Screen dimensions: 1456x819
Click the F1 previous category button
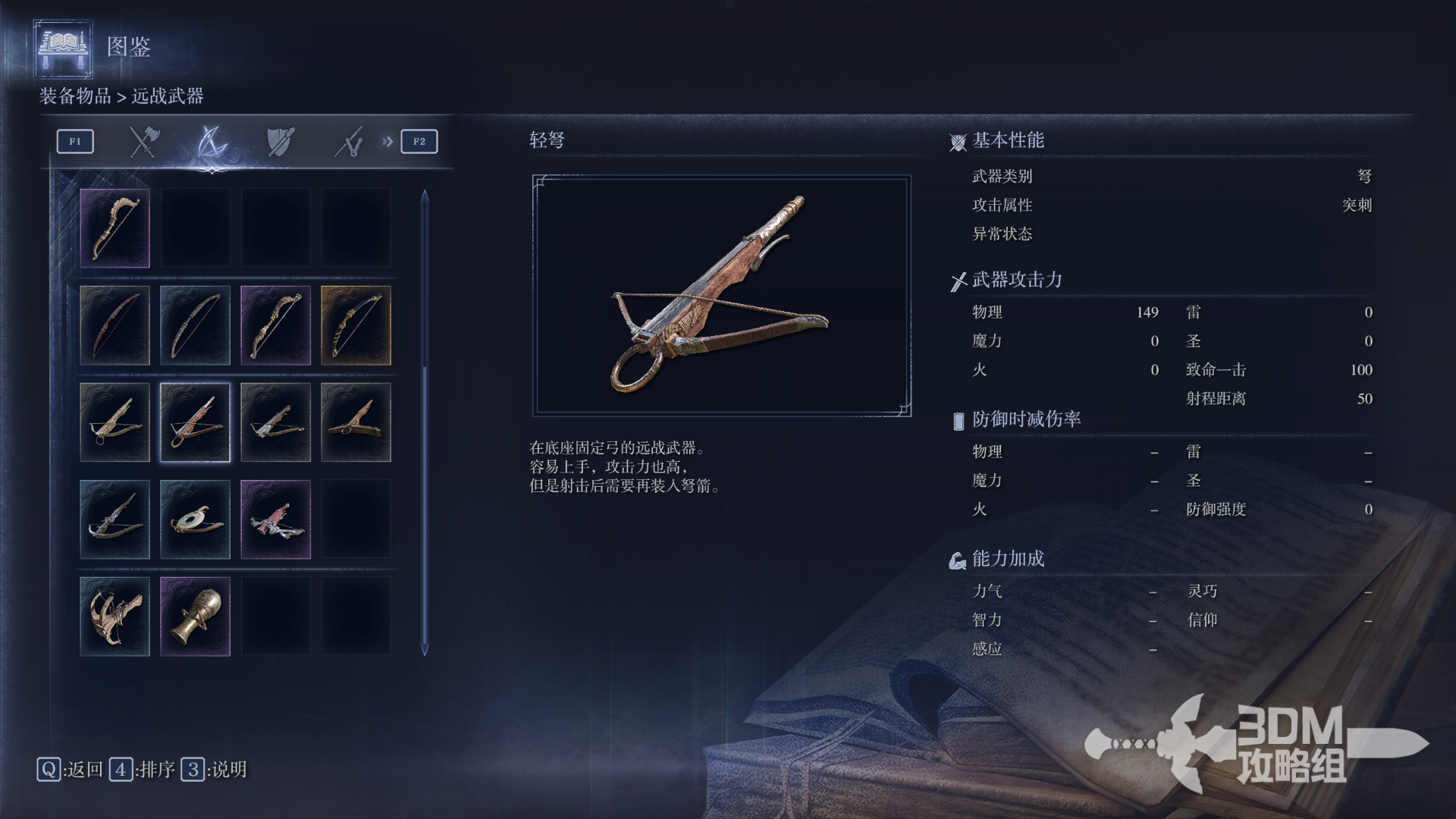point(75,141)
